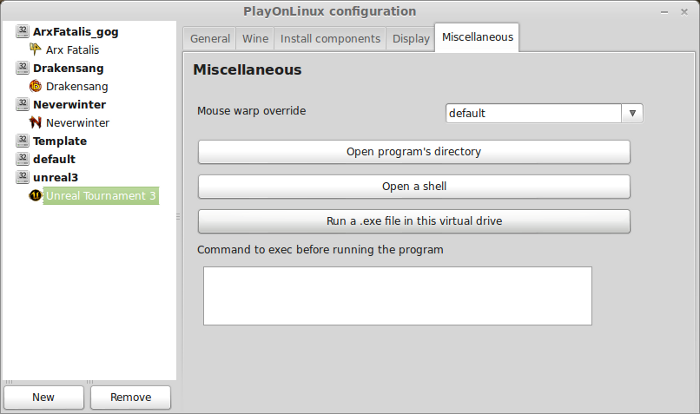
Task: Click the New button
Action: click(x=43, y=397)
